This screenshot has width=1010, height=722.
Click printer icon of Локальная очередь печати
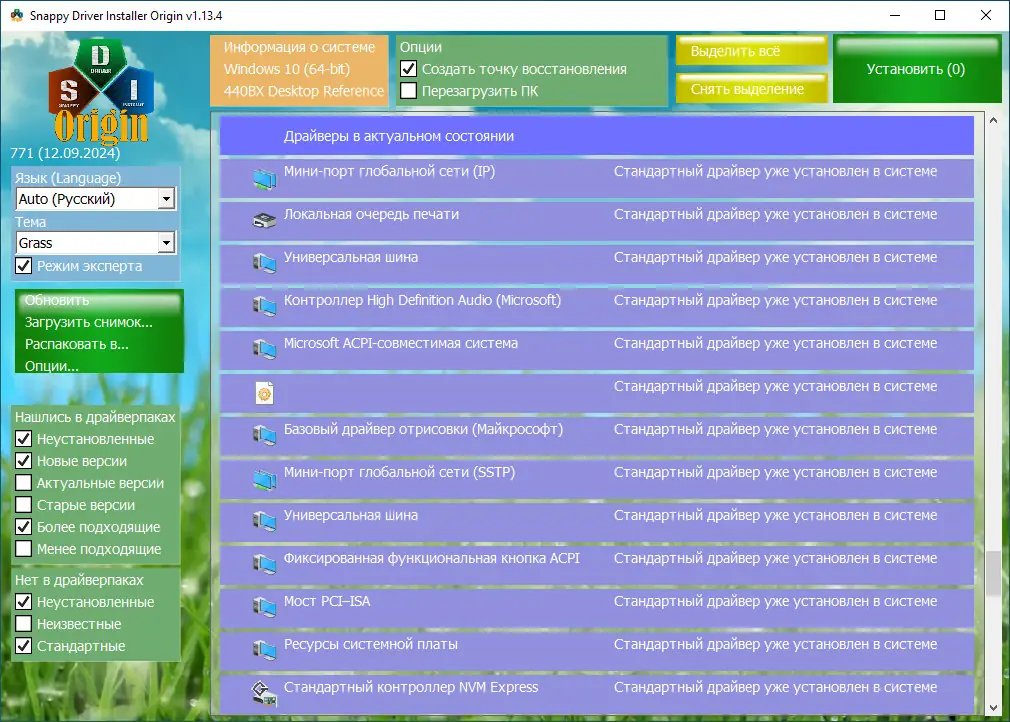(264, 222)
